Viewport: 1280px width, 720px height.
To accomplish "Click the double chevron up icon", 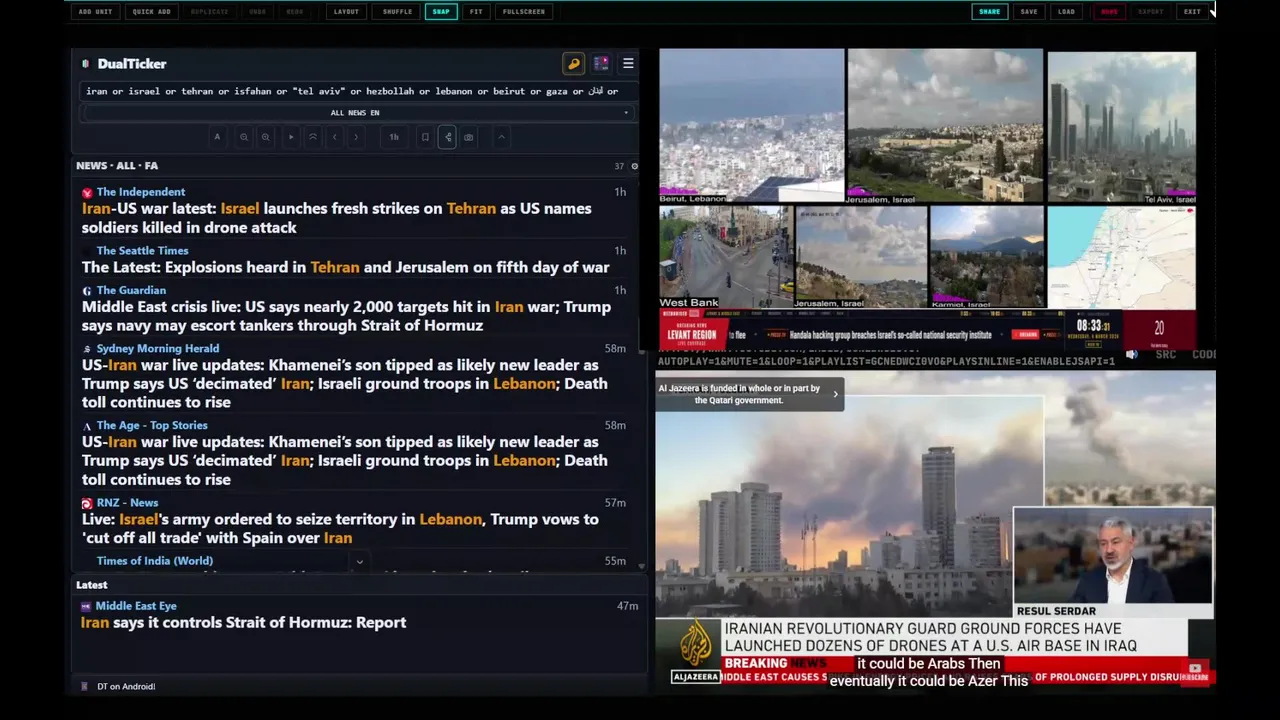I will tap(313, 137).
